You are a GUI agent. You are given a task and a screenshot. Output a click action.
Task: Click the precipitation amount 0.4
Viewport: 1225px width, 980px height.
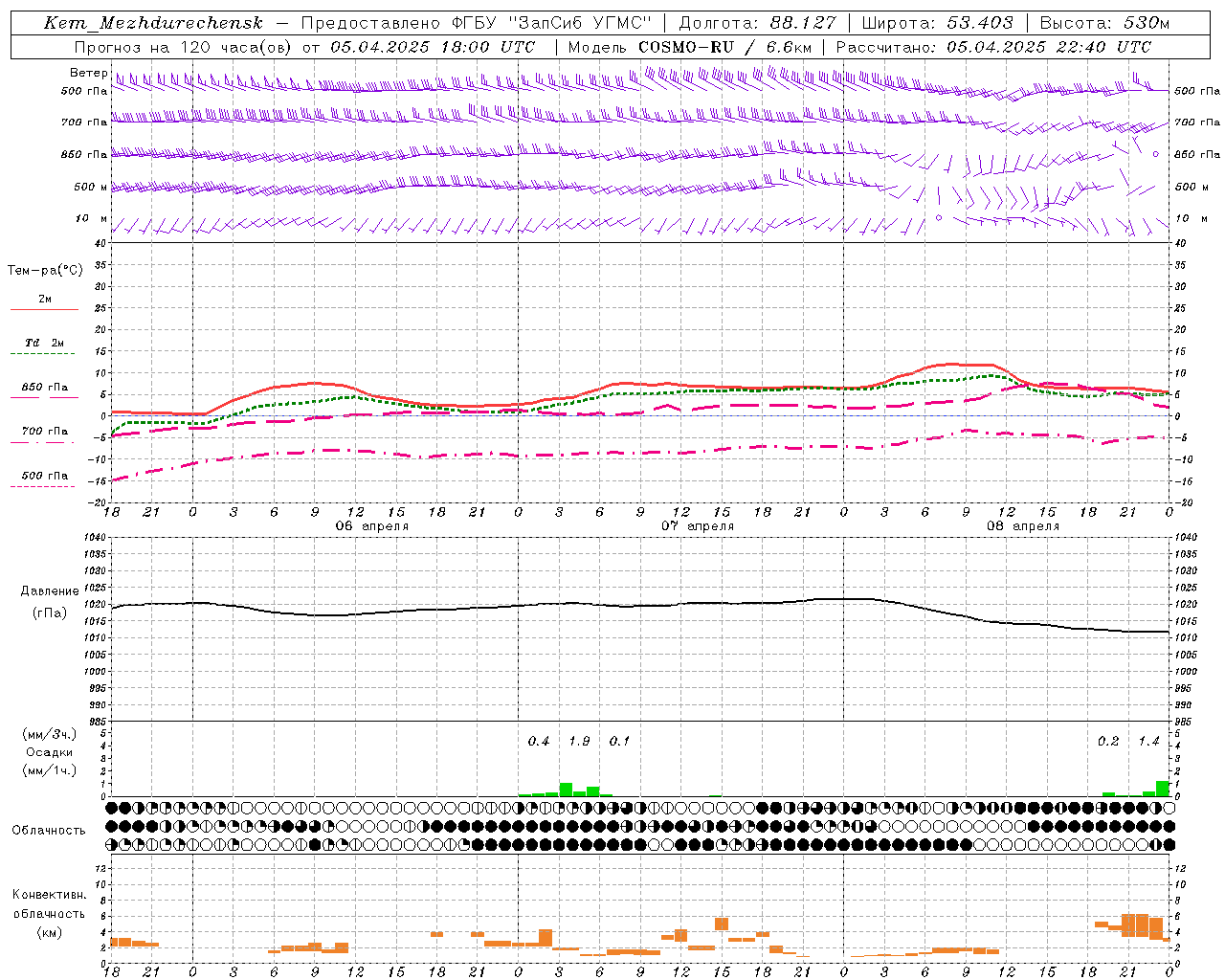tap(539, 742)
